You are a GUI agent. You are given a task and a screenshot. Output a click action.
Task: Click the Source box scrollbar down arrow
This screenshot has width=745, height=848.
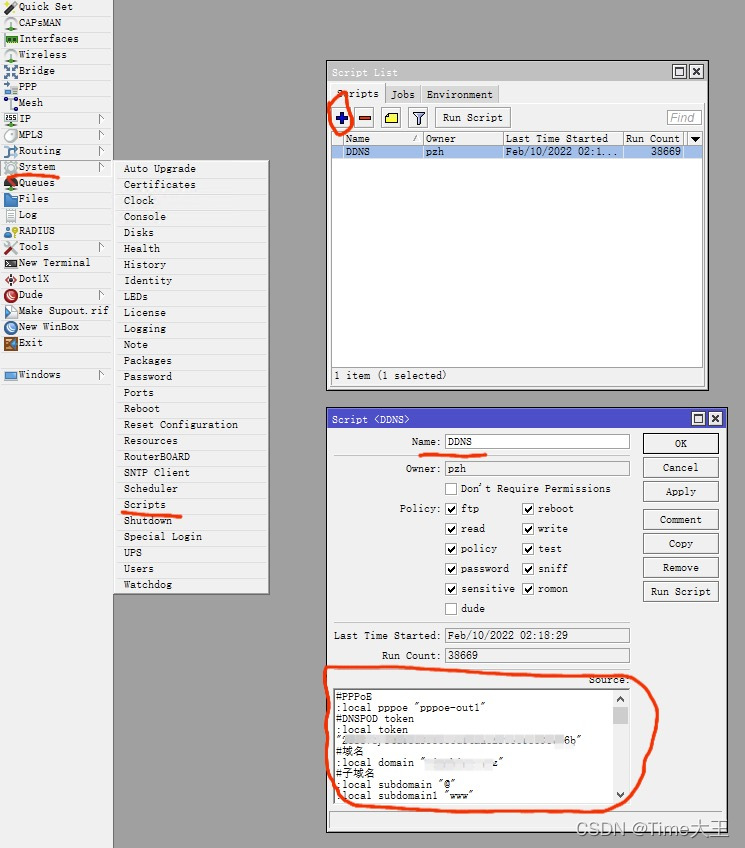[x=621, y=794]
